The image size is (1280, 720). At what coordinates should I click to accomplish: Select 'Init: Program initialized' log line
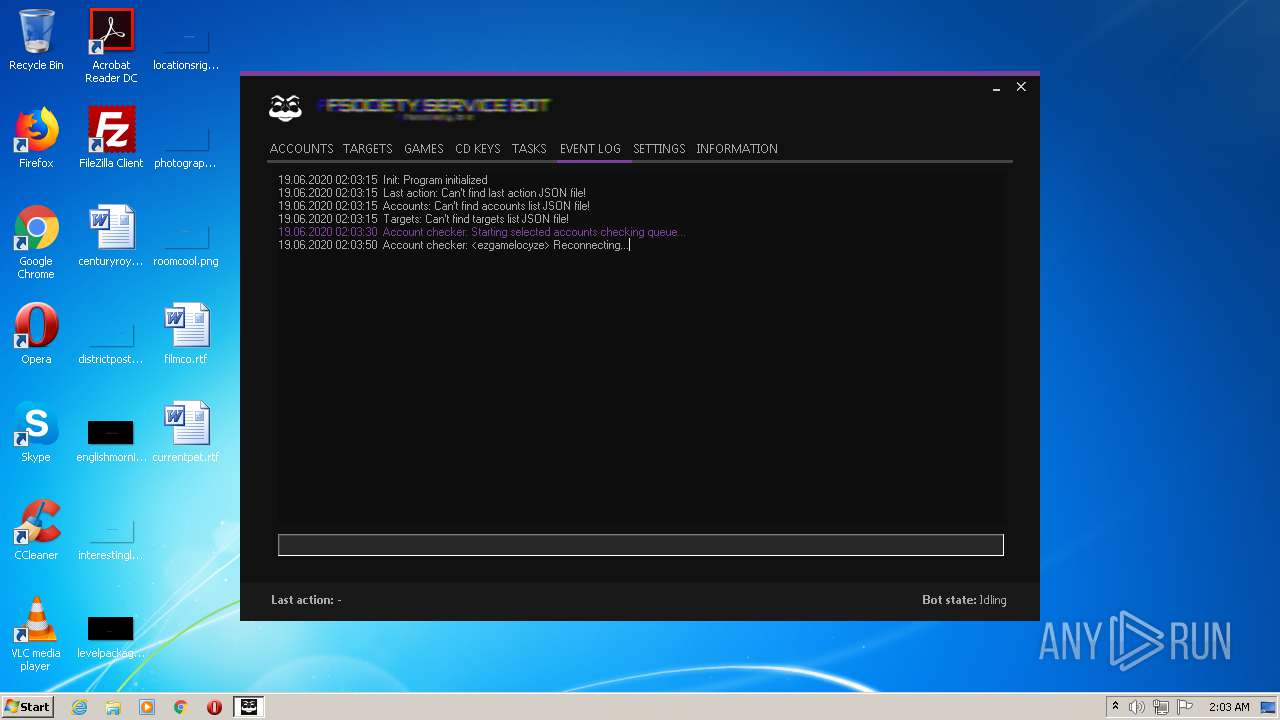pyautogui.click(x=383, y=180)
